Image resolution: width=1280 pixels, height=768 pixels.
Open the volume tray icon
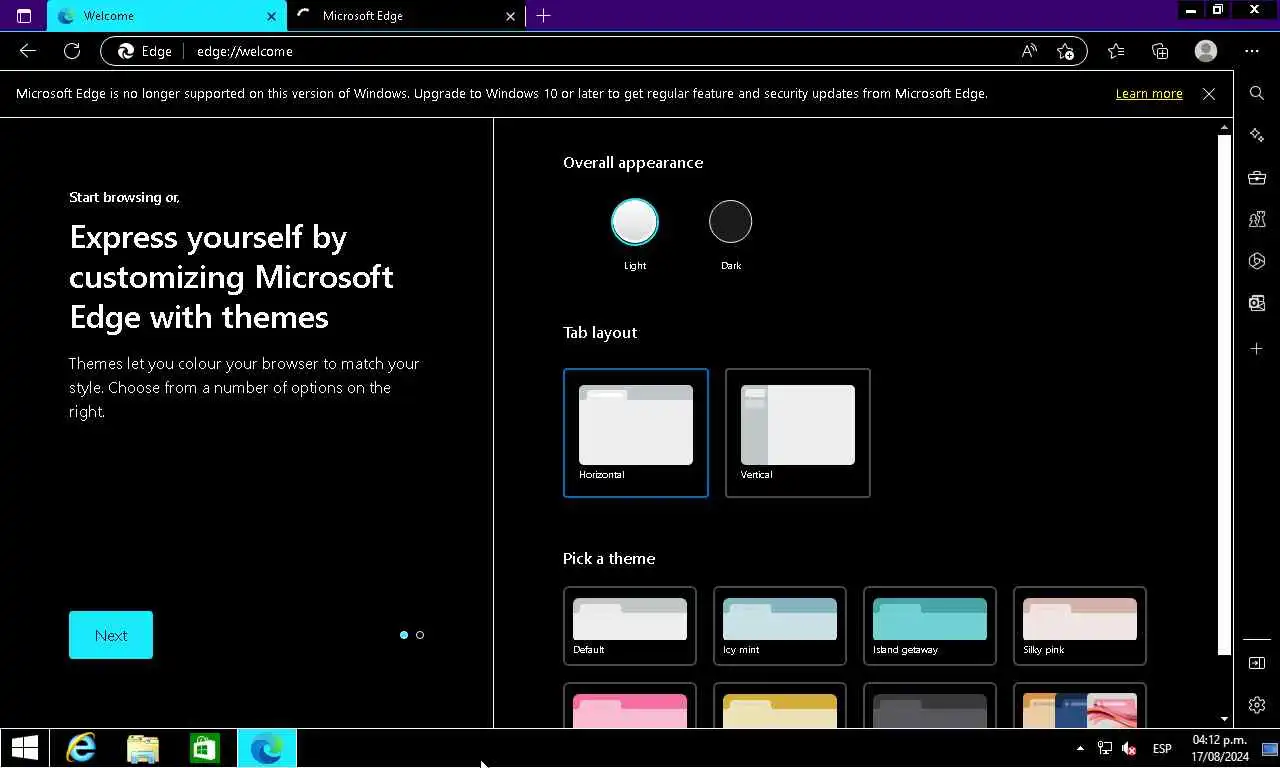click(1129, 748)
